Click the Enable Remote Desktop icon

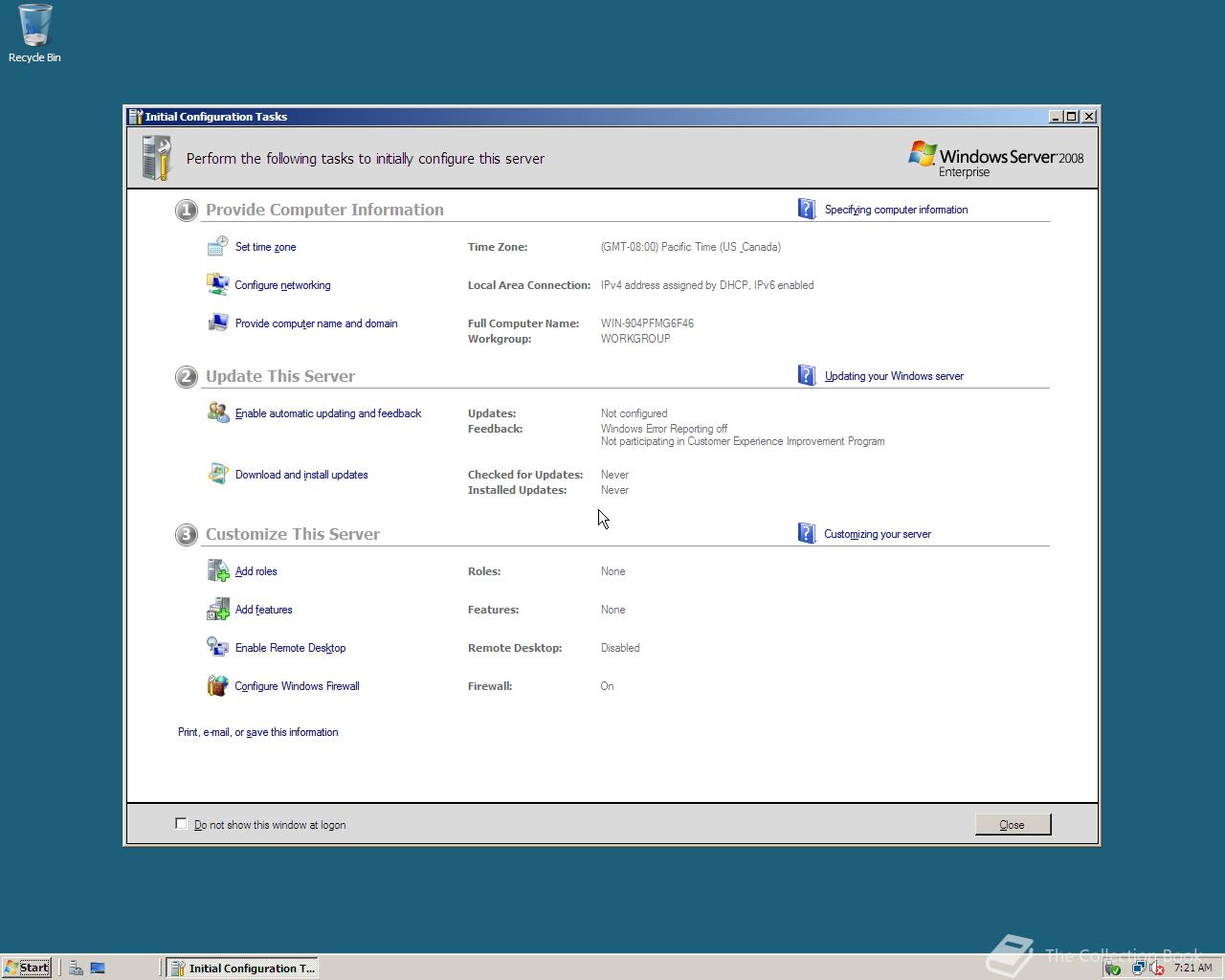click(218, 647)
